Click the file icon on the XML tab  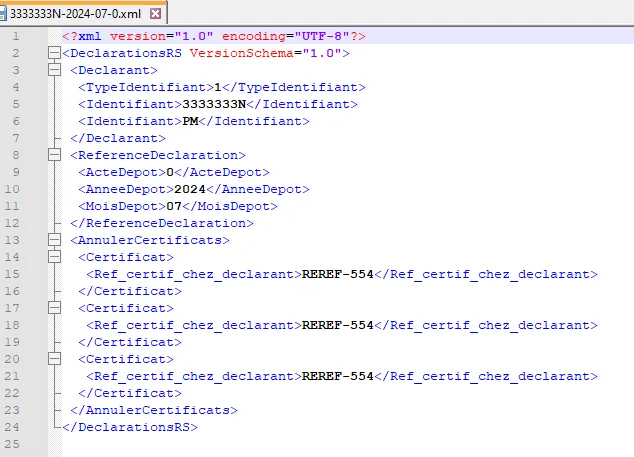(x=8, y=14)
